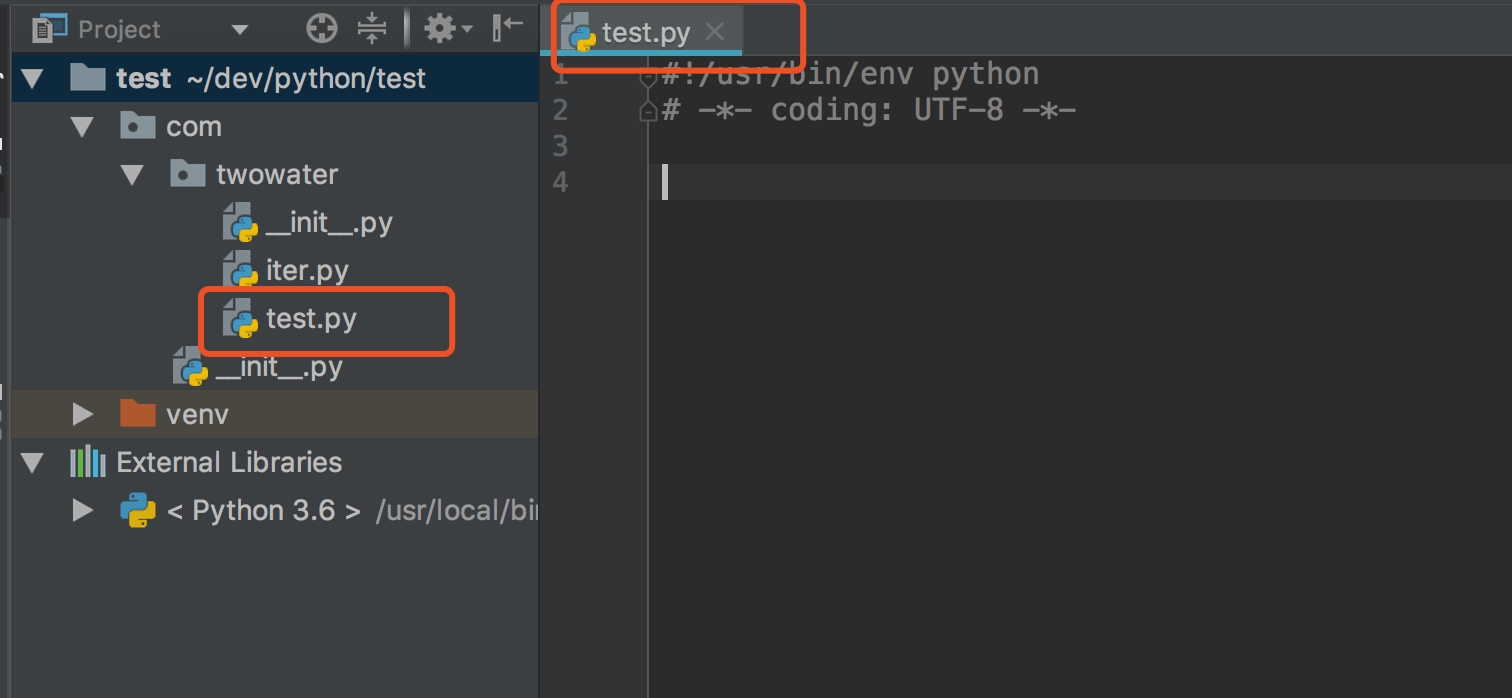Expand the Python 3.6 library node
Image resolution: width=1512 pixels, height=698 pixels.
tap(83, 511)
